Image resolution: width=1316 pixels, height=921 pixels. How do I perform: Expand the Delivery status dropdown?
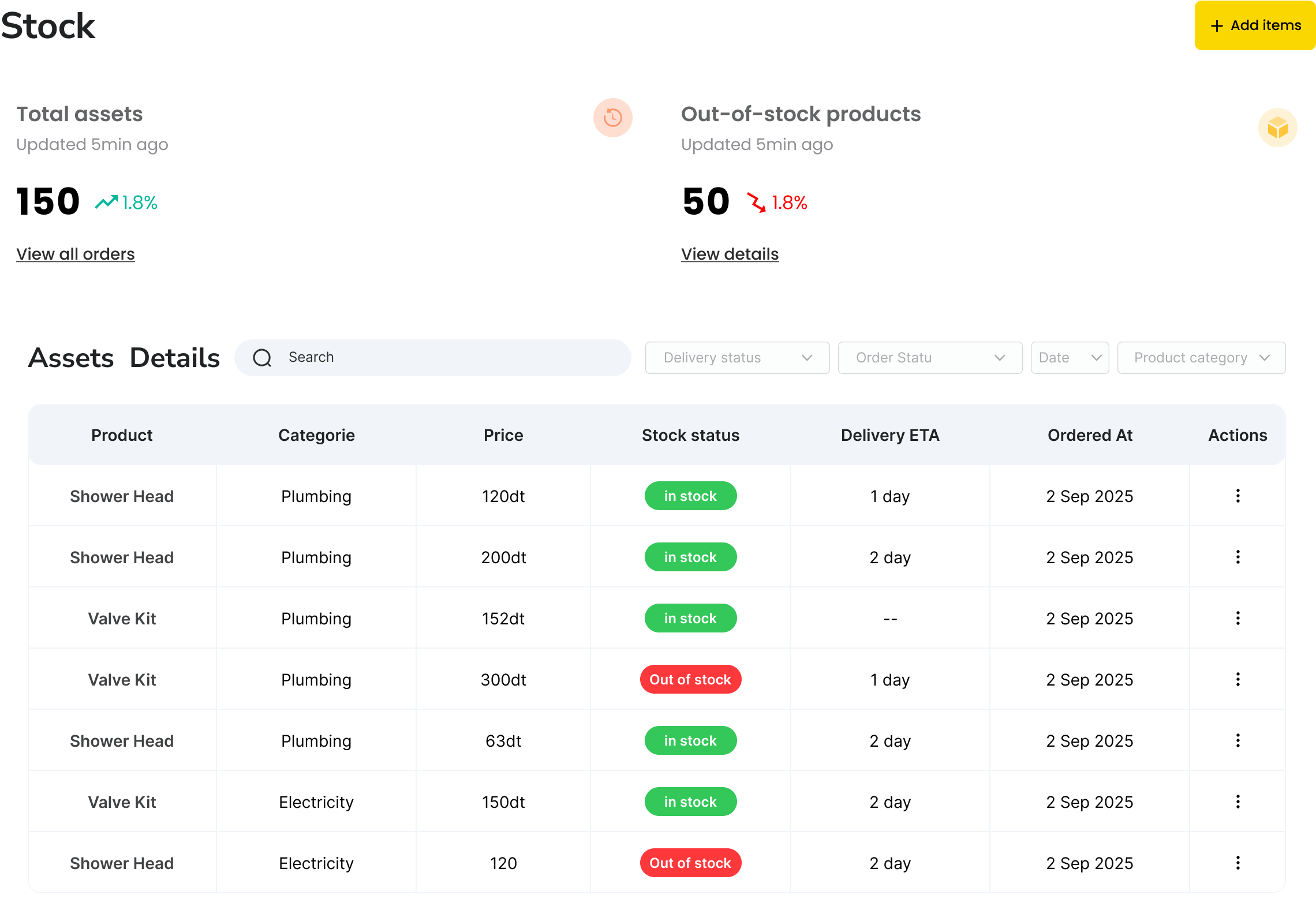737,358
